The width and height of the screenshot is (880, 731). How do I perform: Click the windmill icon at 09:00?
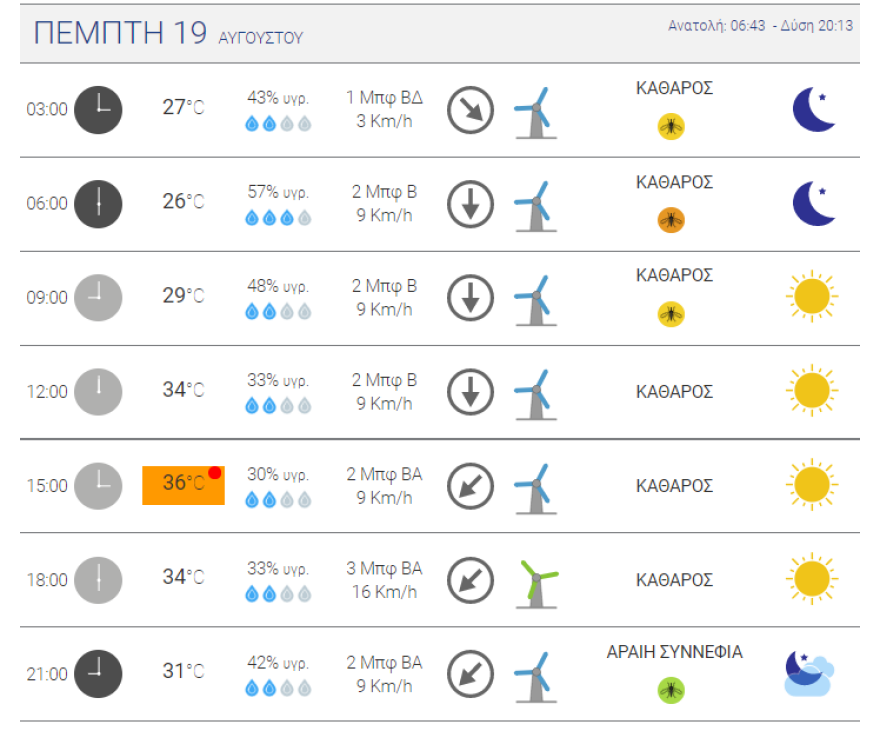535,300
